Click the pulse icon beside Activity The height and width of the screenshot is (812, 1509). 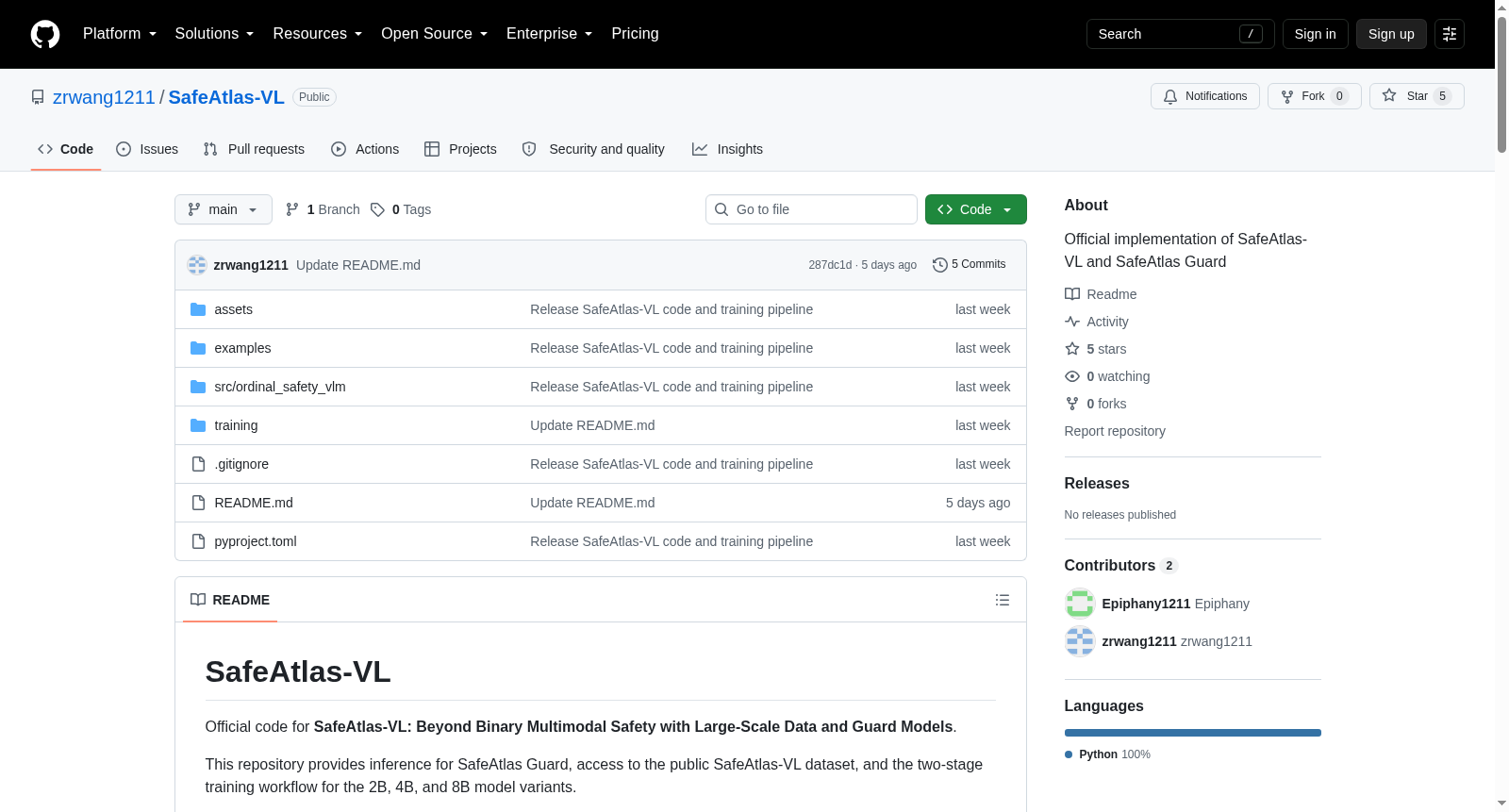click(1072, 322)
